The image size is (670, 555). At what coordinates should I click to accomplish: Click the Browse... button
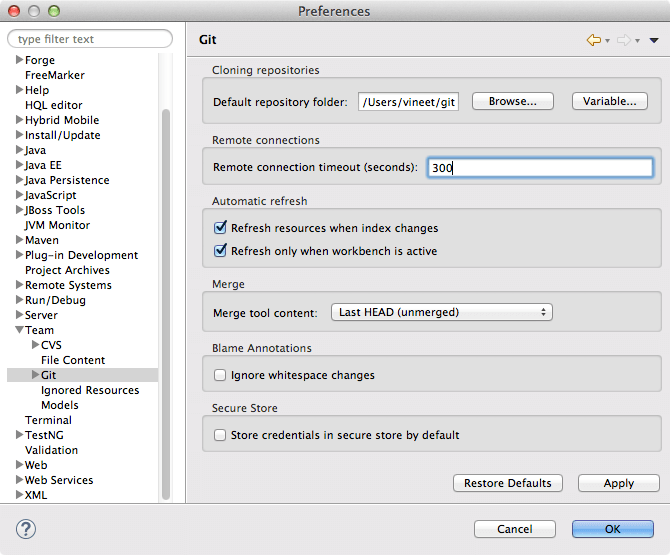[513, 101]
